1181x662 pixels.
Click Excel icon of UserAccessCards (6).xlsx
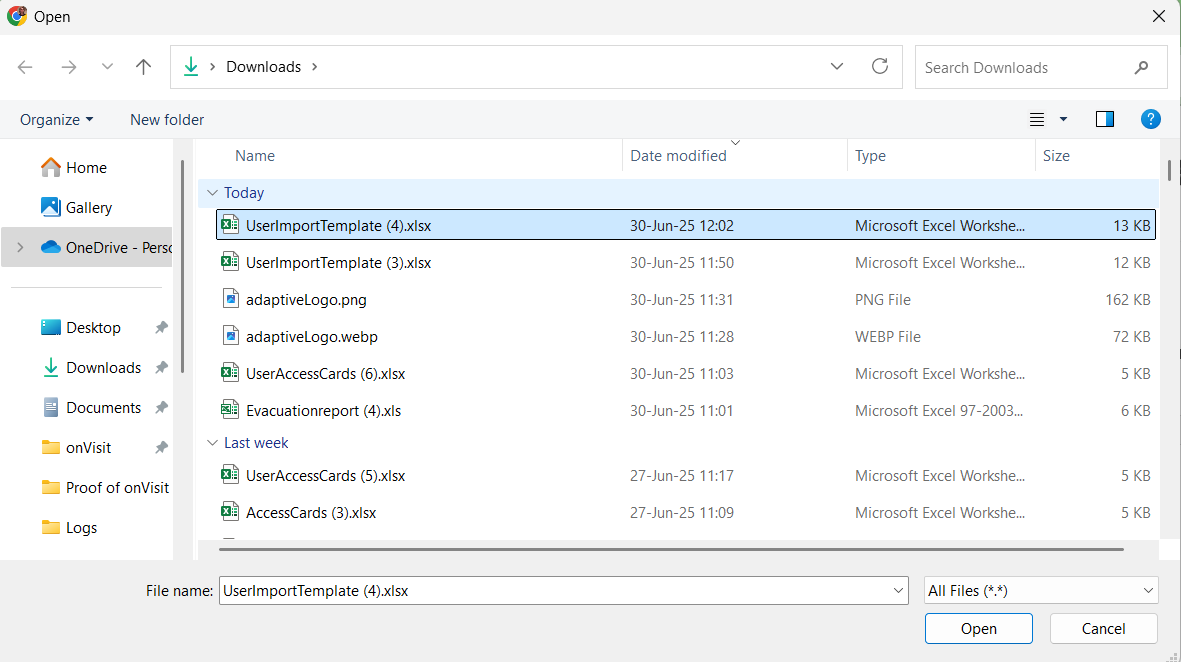pos(230,372)
